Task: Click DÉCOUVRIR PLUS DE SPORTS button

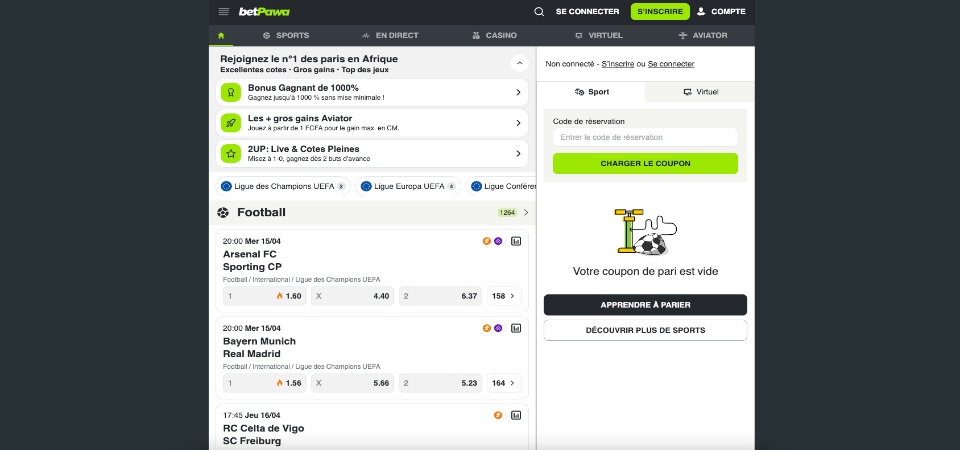Action: 645,330
